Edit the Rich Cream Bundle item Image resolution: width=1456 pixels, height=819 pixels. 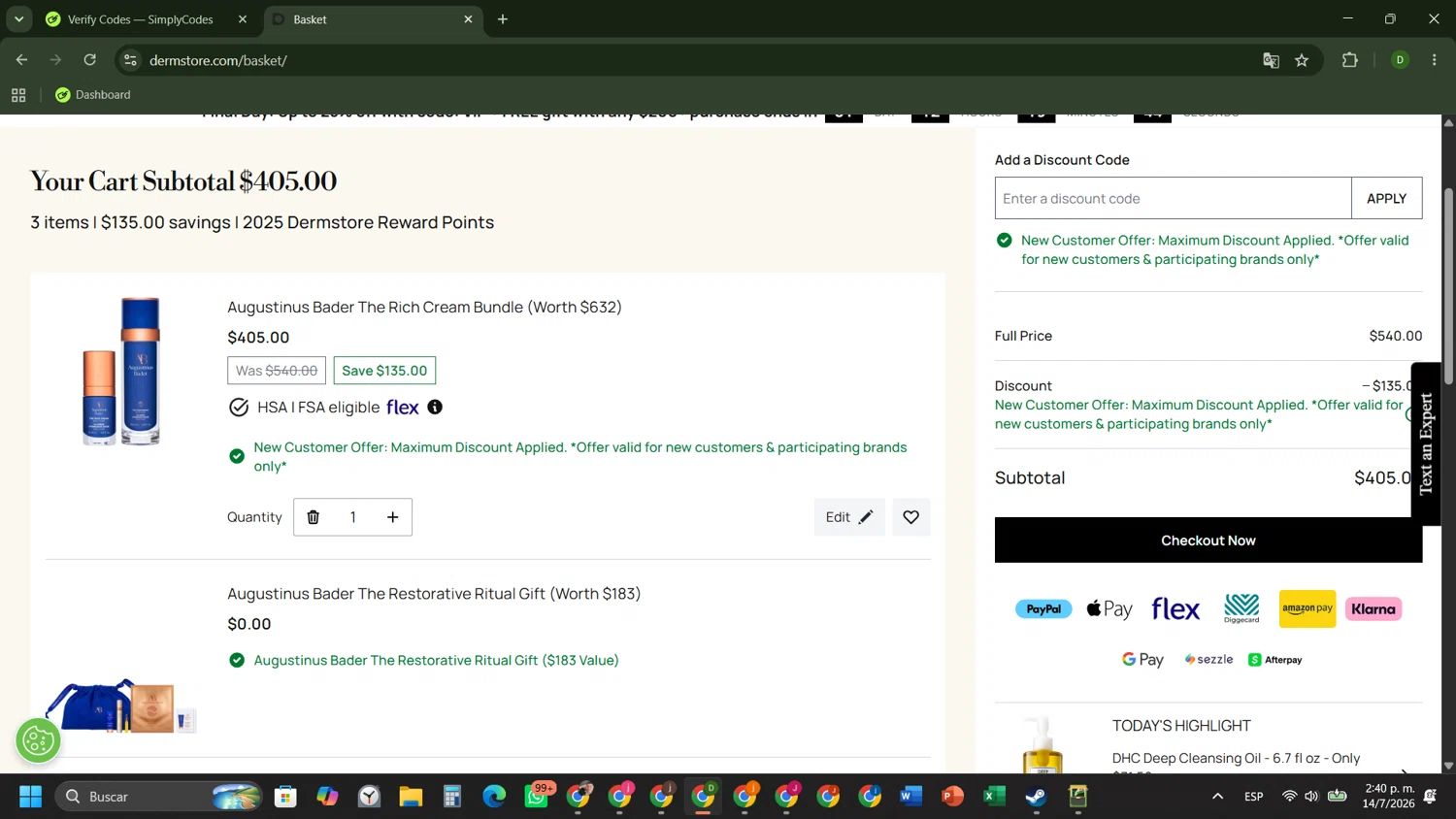click(849, 517)
